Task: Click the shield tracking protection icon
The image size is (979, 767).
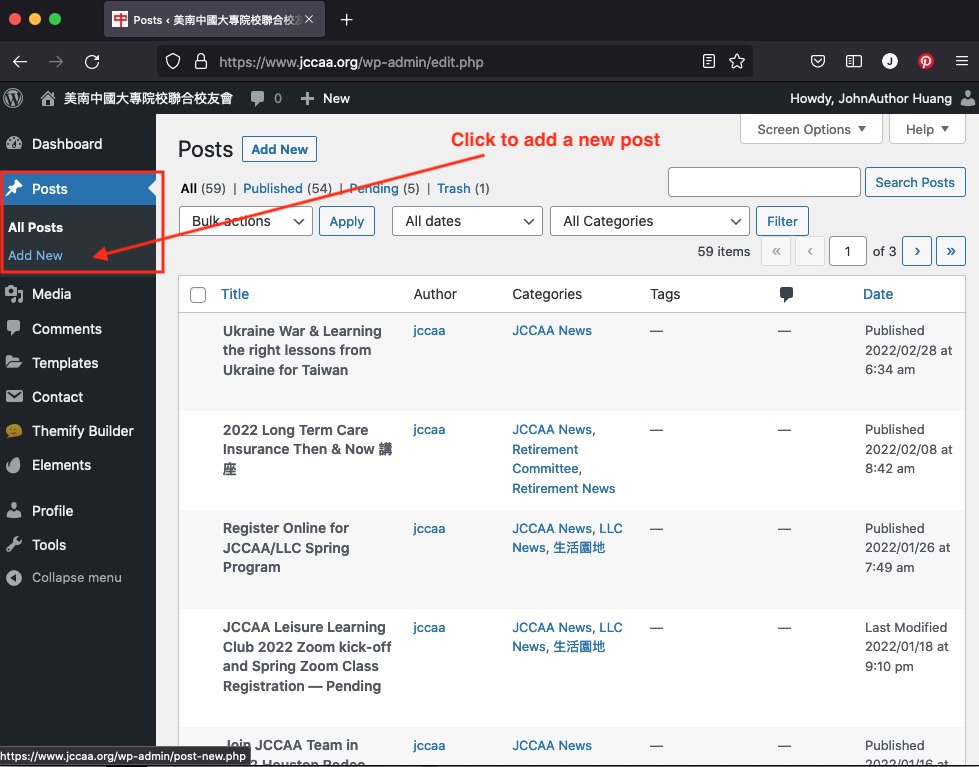Action: click(x=173, y=61)
